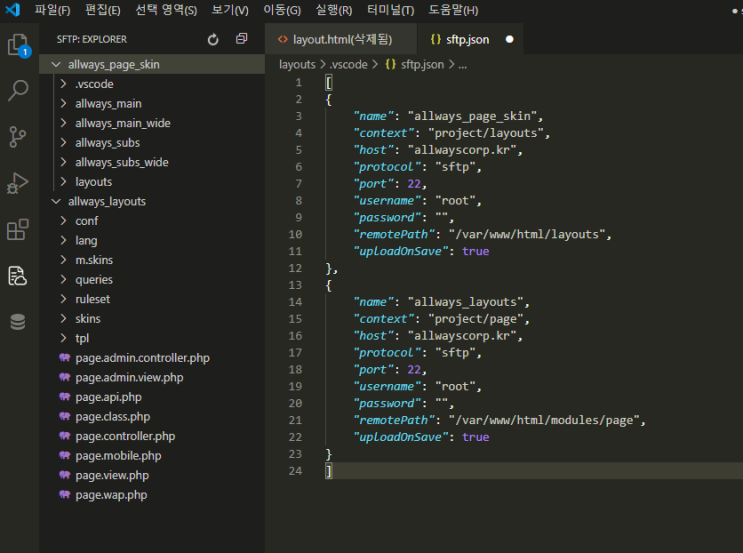The image size is (743, 553).
Task: Place cursor at closing bracket line 24
Action: [x=329, y=471]
